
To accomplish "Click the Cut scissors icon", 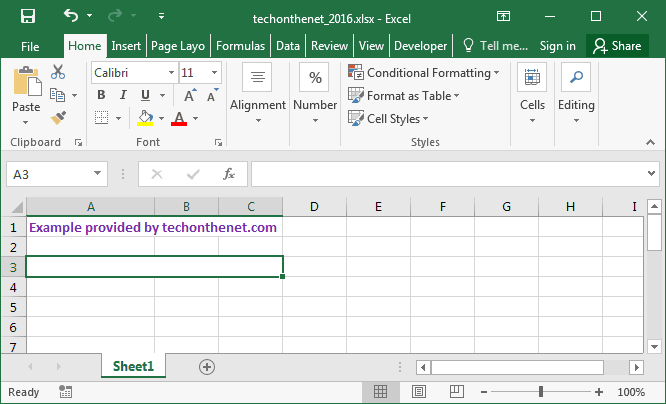I will coord(58,72).
